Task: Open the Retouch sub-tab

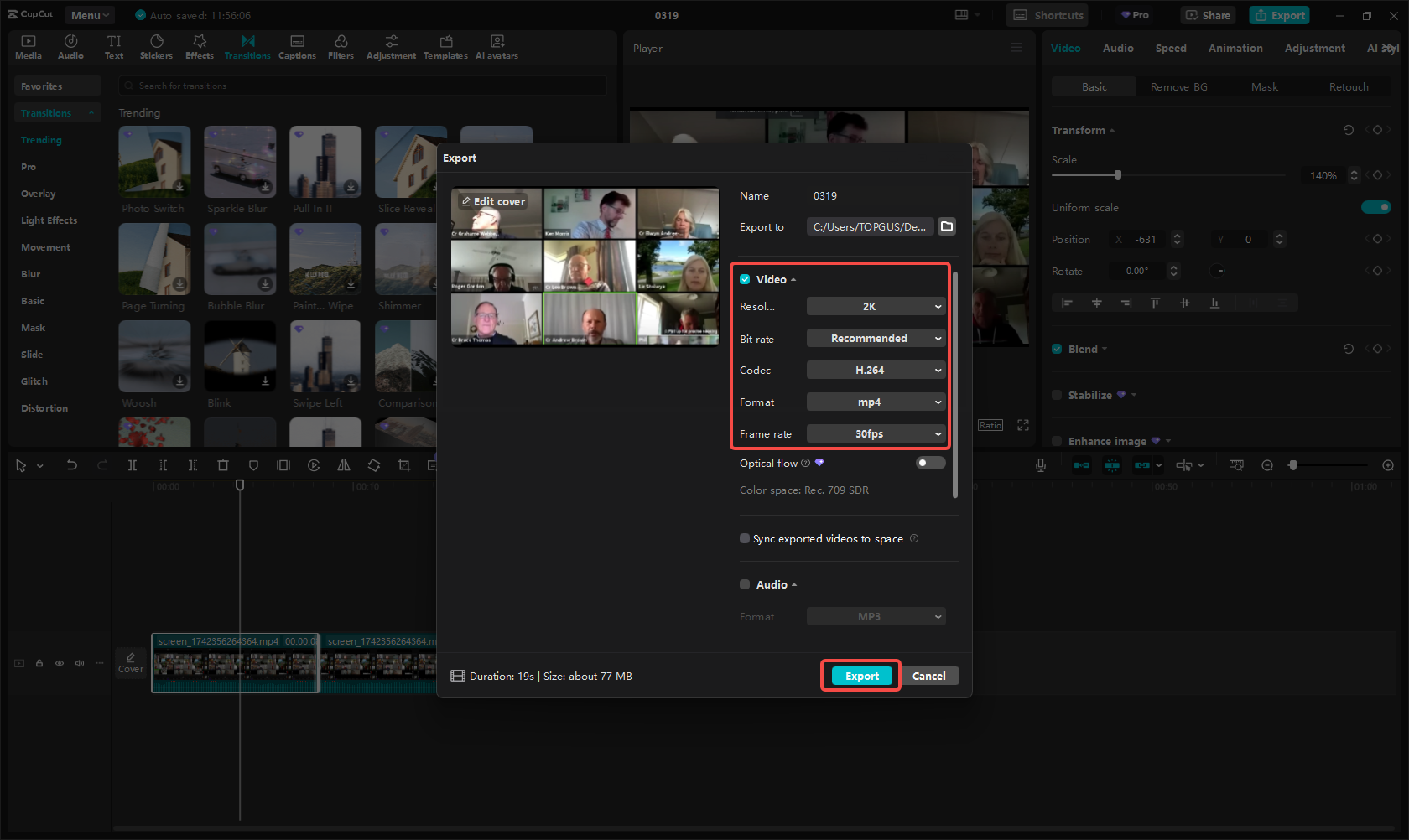Action: [x=1349, y=86]
